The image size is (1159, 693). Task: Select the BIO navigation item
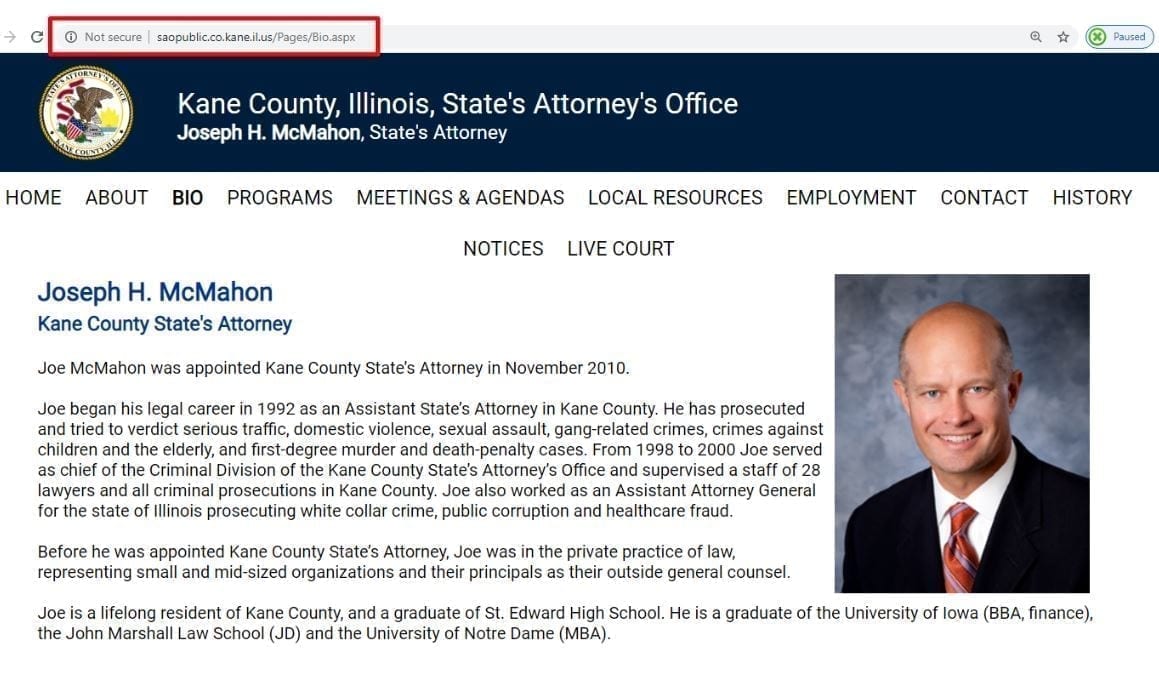click(x=188, y=198)
